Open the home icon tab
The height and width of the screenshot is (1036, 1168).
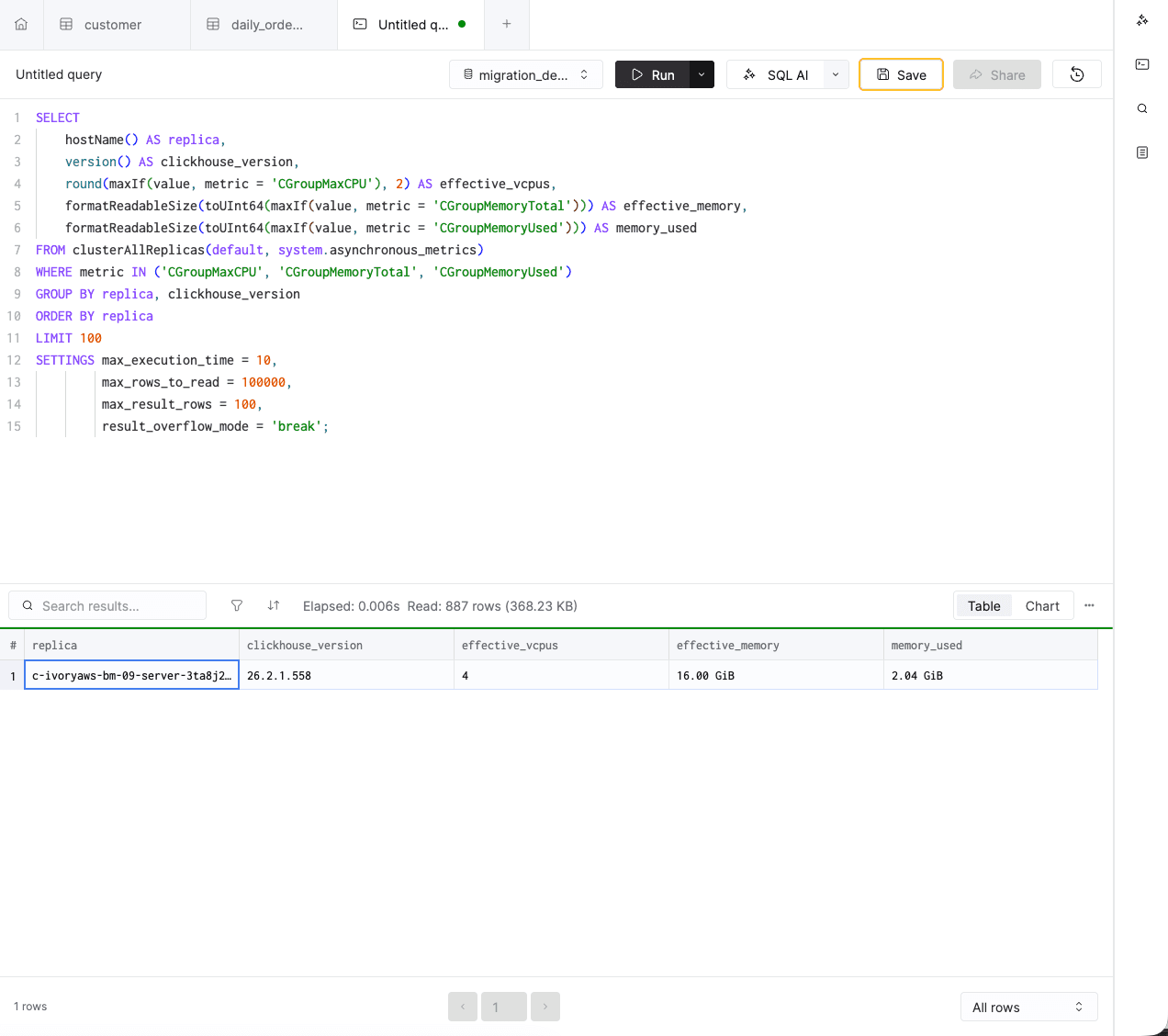point(21,25)
